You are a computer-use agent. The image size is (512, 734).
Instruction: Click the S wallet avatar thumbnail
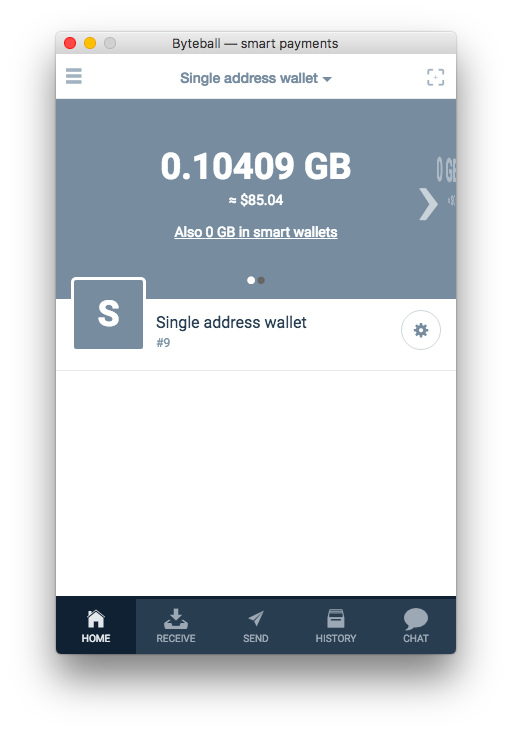click(x=109, y=314)
